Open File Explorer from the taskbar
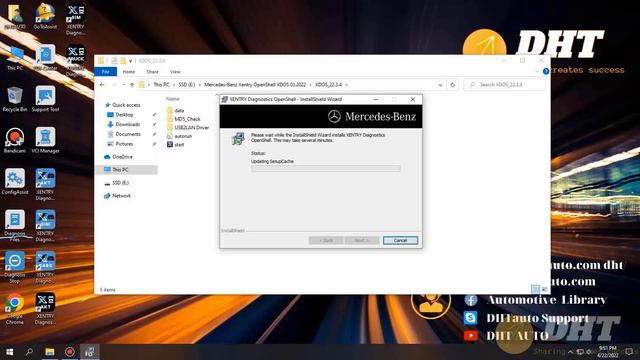 coord(50,351)
